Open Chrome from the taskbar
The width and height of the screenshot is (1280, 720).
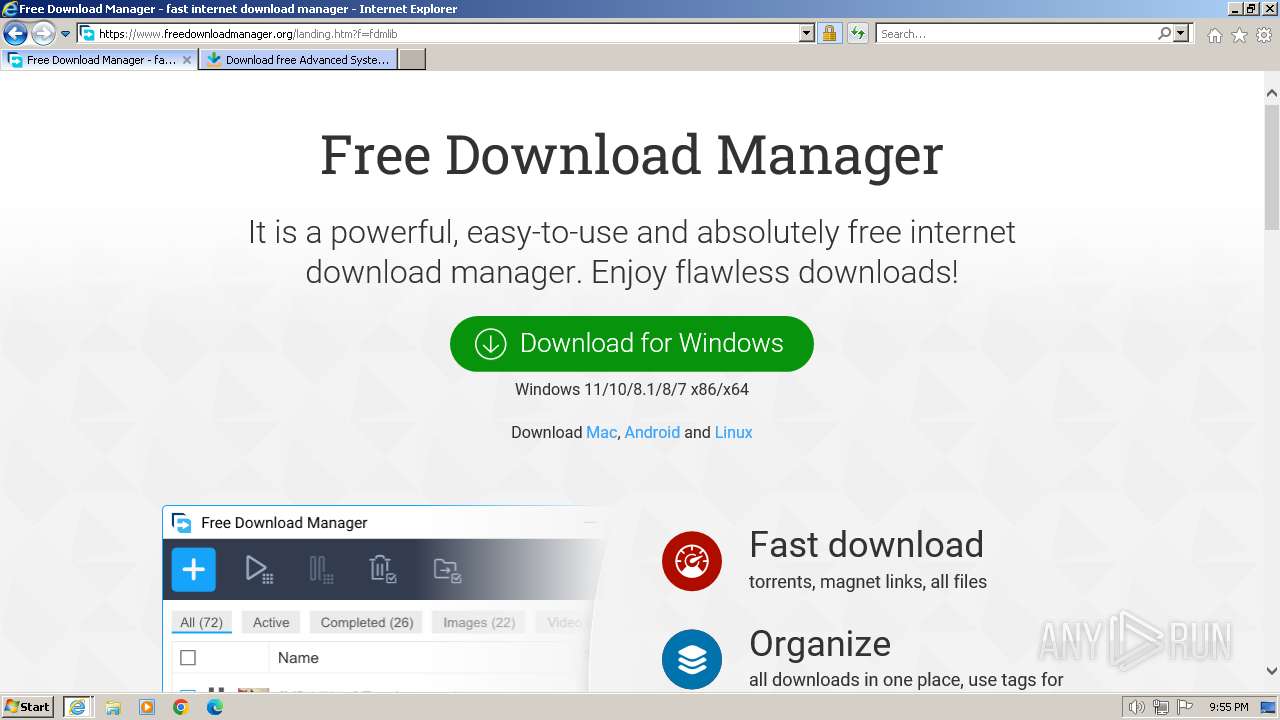pyautogui.click(x=181, y=707)
